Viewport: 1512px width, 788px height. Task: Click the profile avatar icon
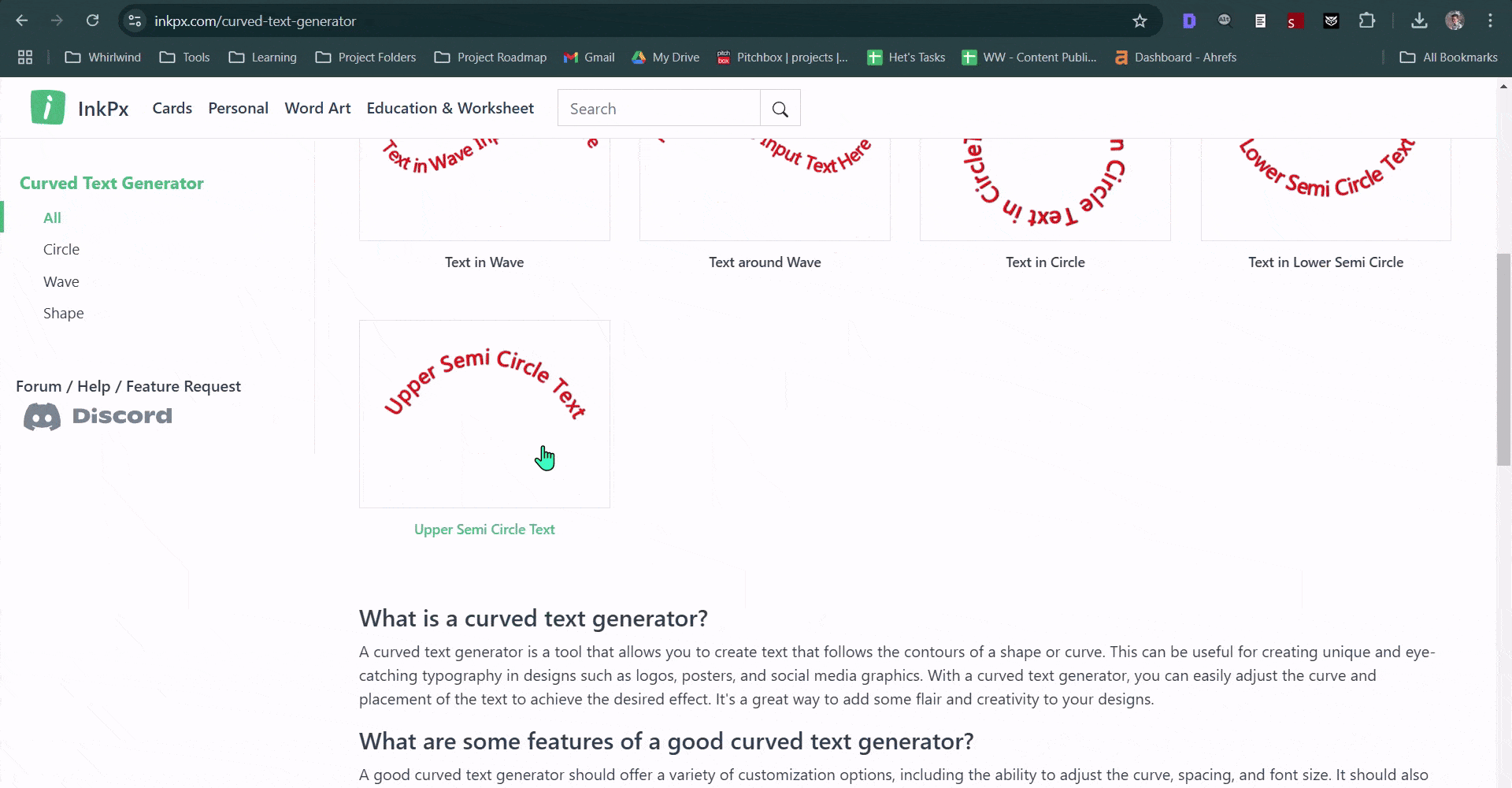tap(1456, 20)
